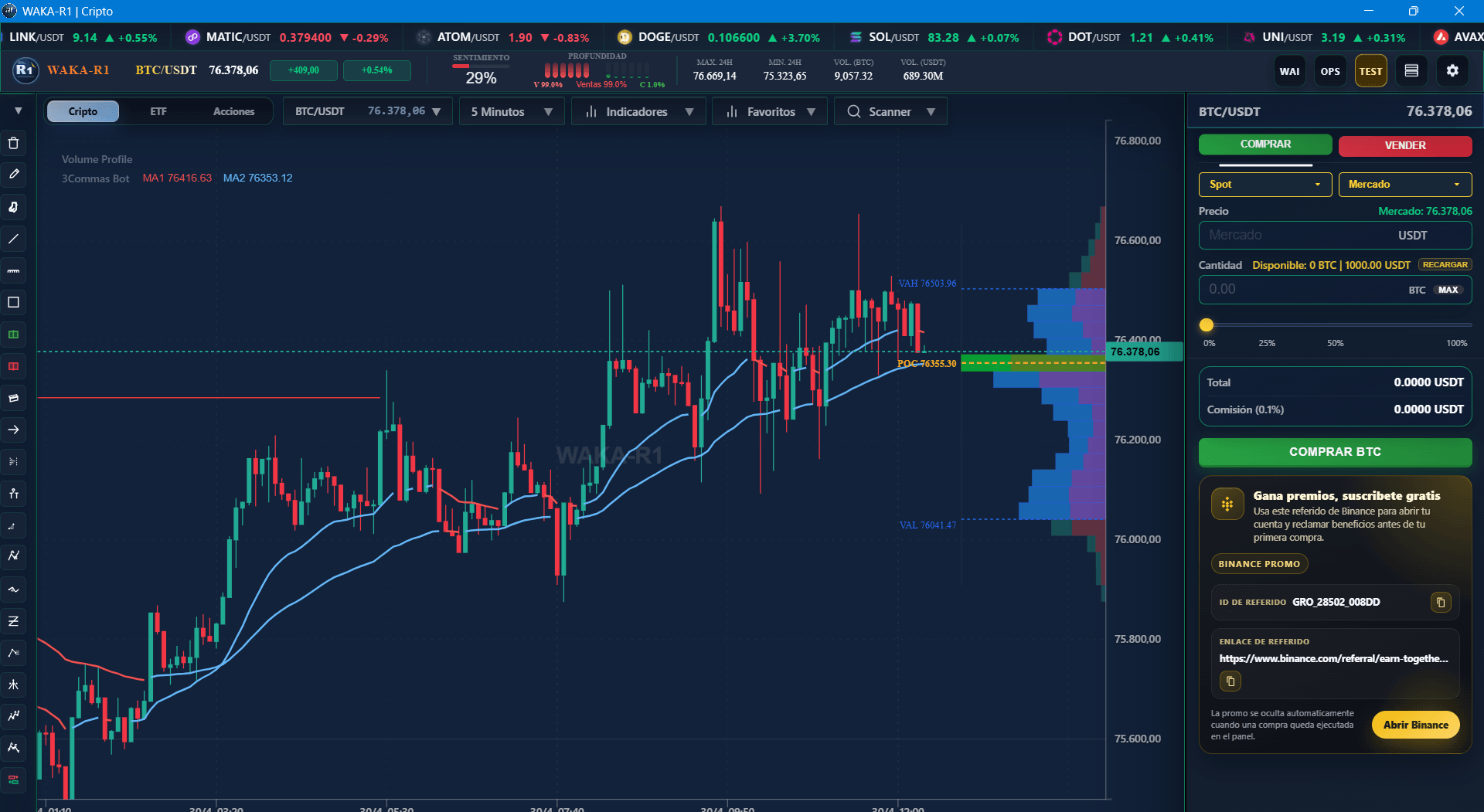This screenshot has width=1484, height=812.
Task: Select the arrow drawing tool
Action: click(x=13, y=430)
